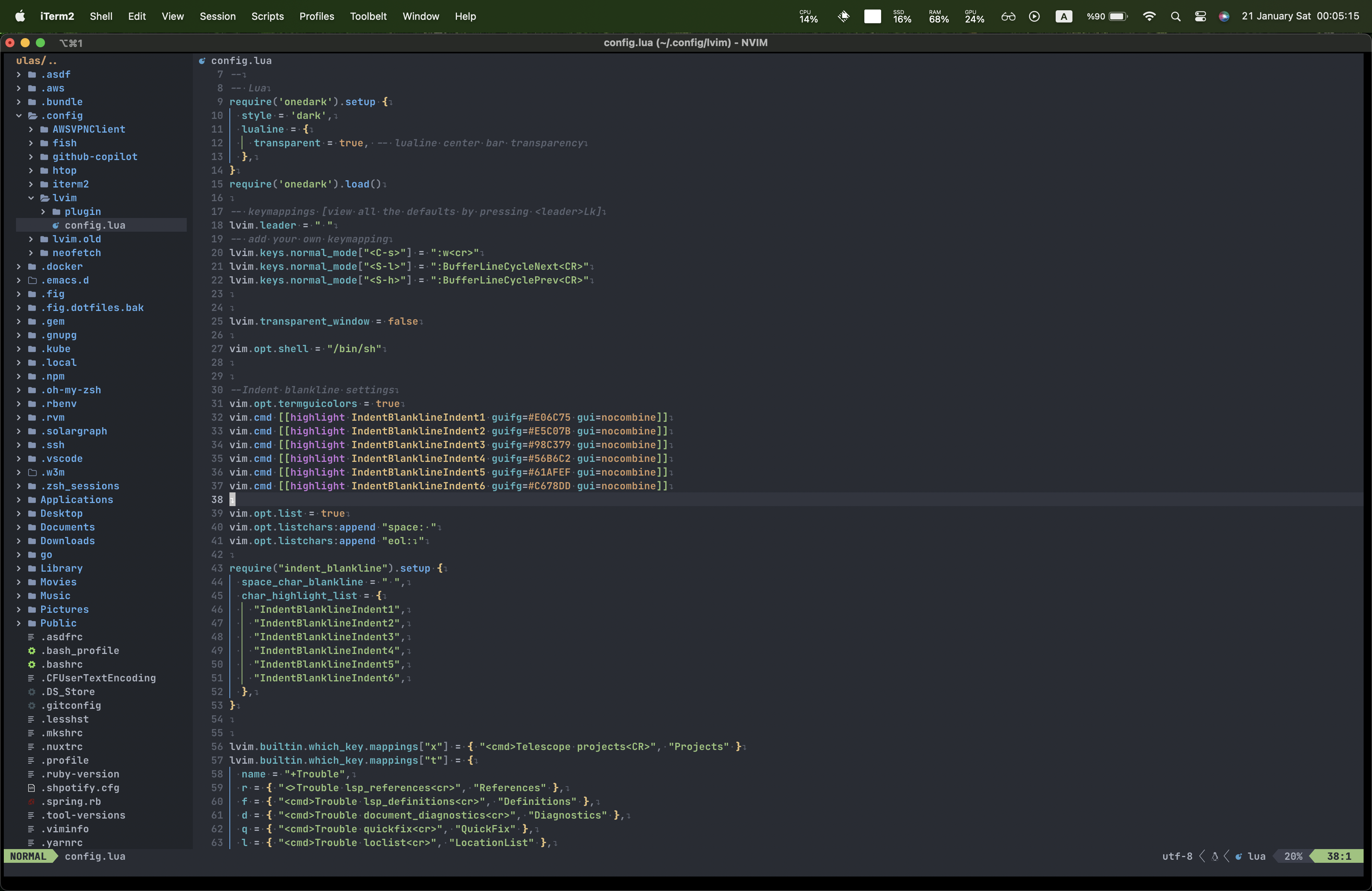This screenshot has height=891, width=1372.
Task: Expand the .asdf folder
Action: tap(18, 74)
